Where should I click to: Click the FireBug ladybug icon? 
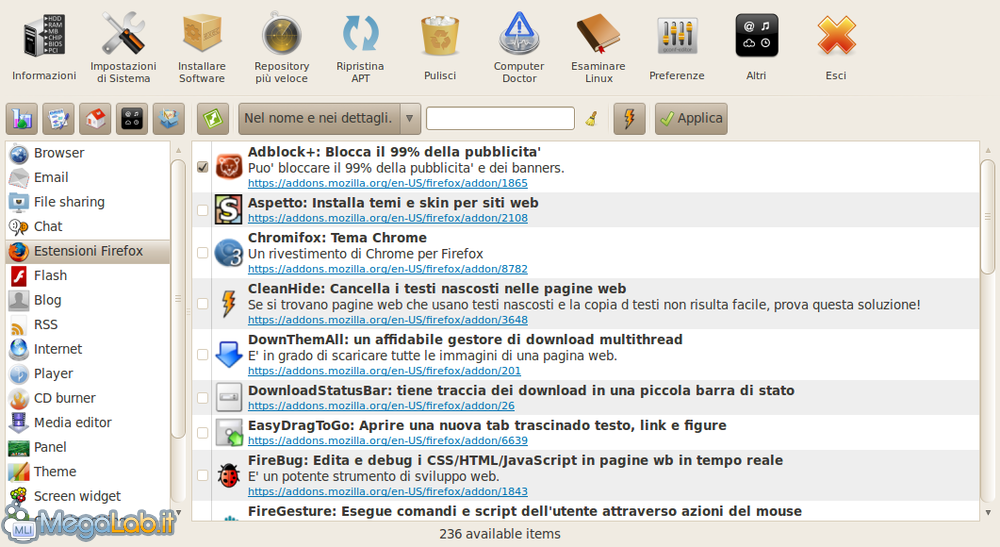click(x=228, y=476)
